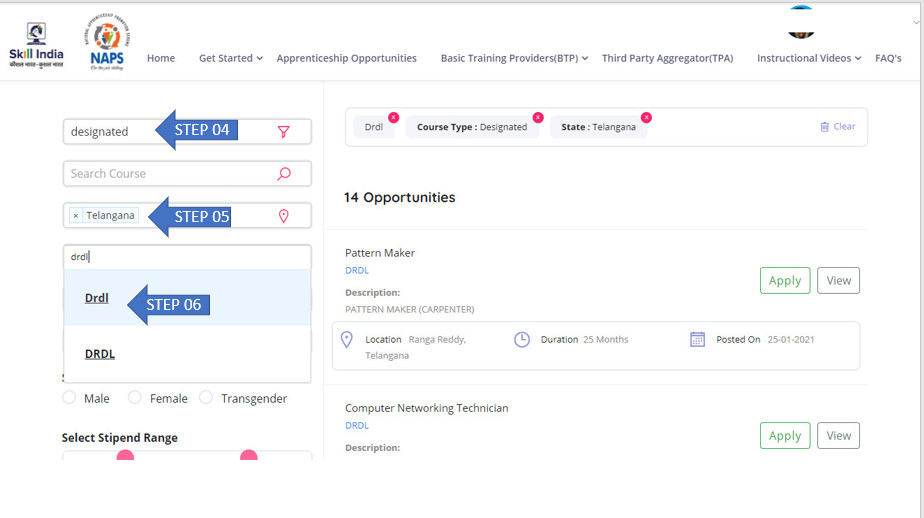Apply for Computer Networking Technician
The image size is (924, 518).
click(x=785, y=435)
